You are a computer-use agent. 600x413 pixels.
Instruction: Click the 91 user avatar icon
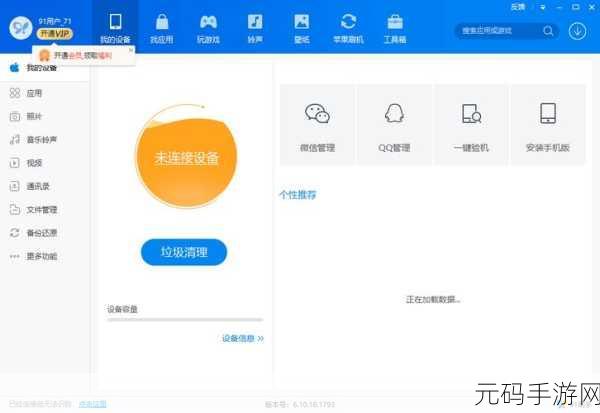pos(21,28)
